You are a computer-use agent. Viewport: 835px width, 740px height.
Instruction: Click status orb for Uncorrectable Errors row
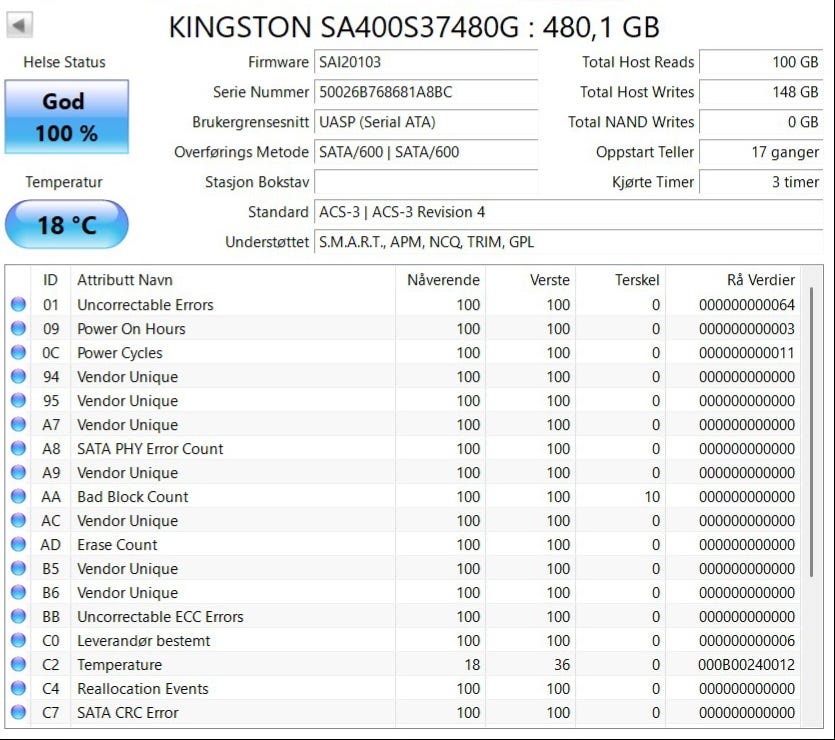pyautogui.click(x=18, y=305)
